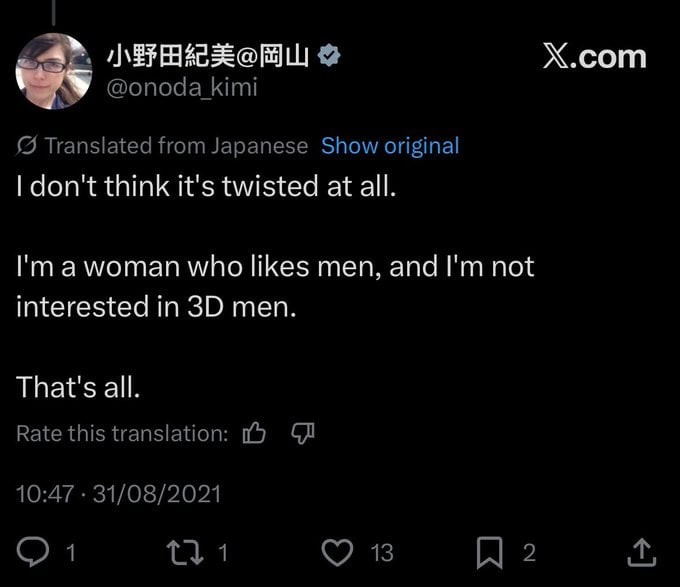Click the bookmark count of 2
The image size is (680, 587).
click(x=529, y=552)
